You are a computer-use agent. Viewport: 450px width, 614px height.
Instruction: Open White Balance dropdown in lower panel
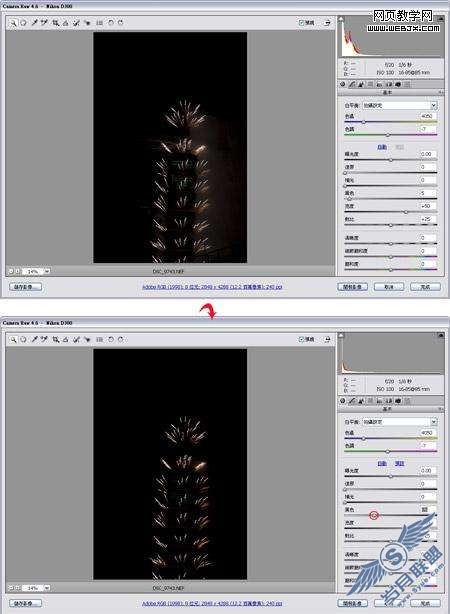click(399, 422)
